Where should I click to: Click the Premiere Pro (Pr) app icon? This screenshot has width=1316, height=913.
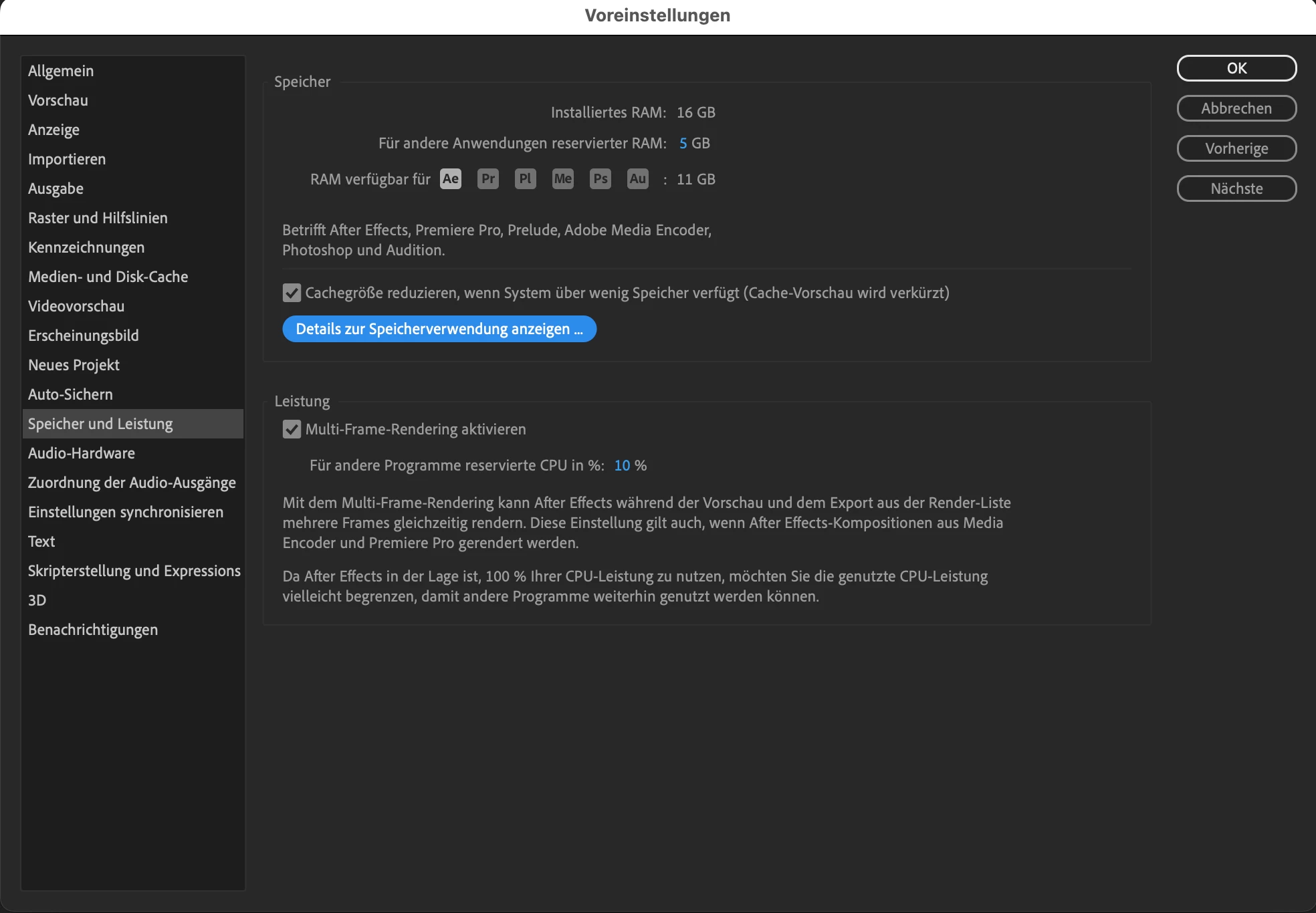[x=488, y=179]
